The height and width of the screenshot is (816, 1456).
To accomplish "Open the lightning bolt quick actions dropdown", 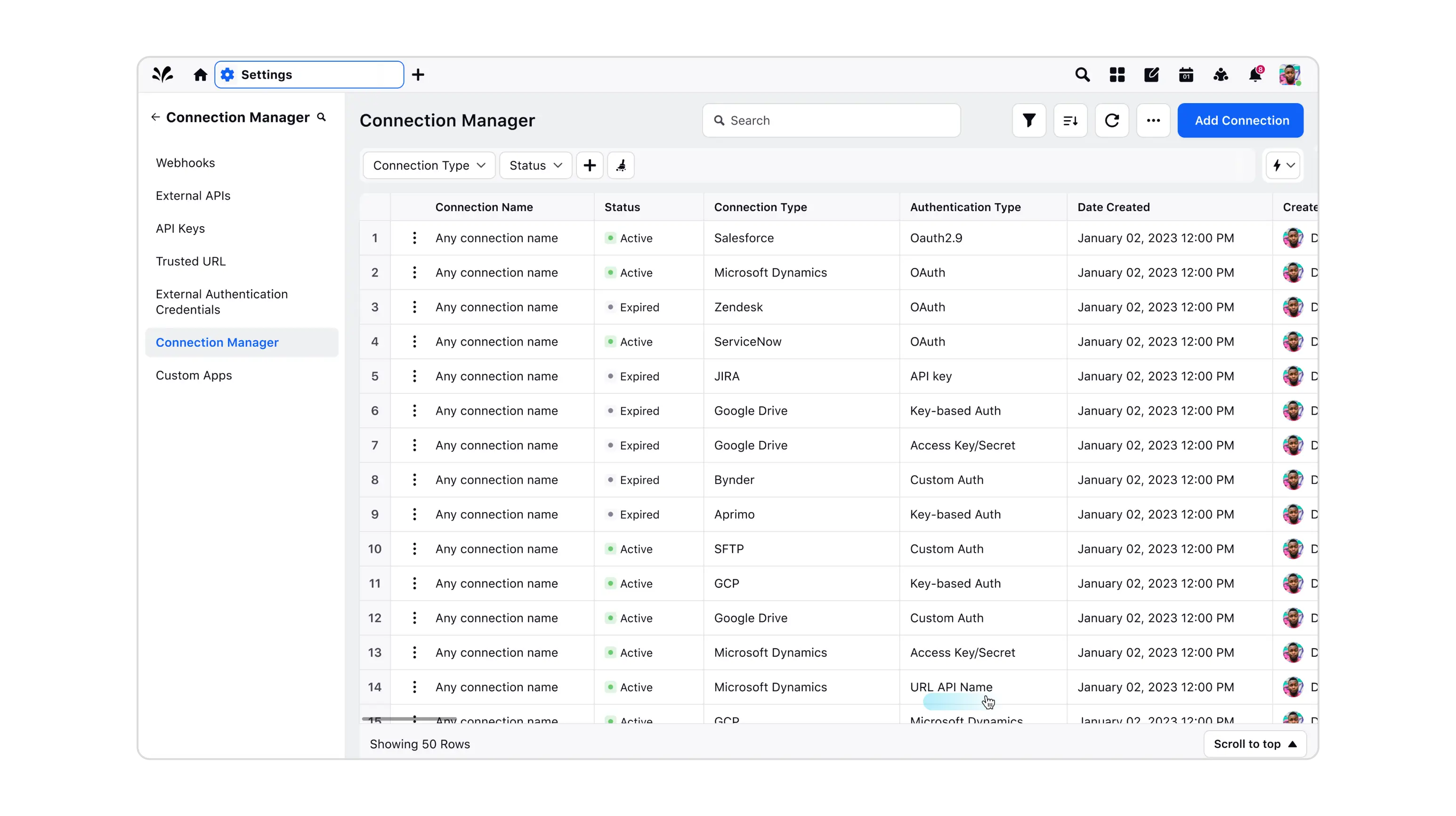I will pos(1283,166).
